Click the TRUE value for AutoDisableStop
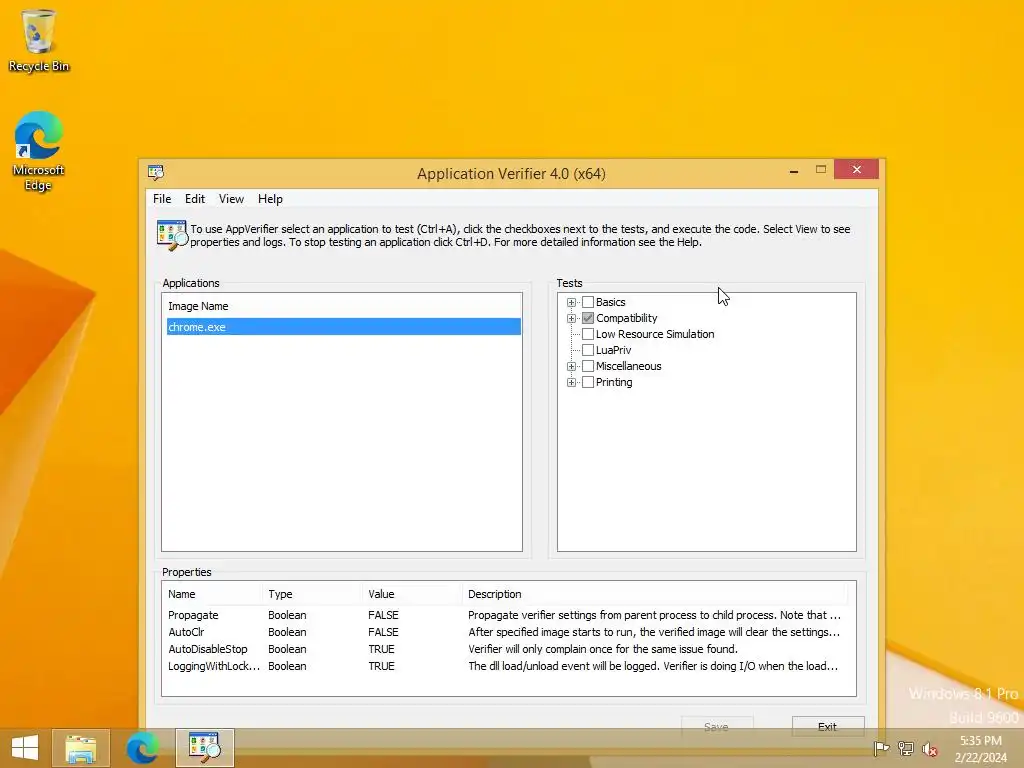 click(x=381, y=649)
